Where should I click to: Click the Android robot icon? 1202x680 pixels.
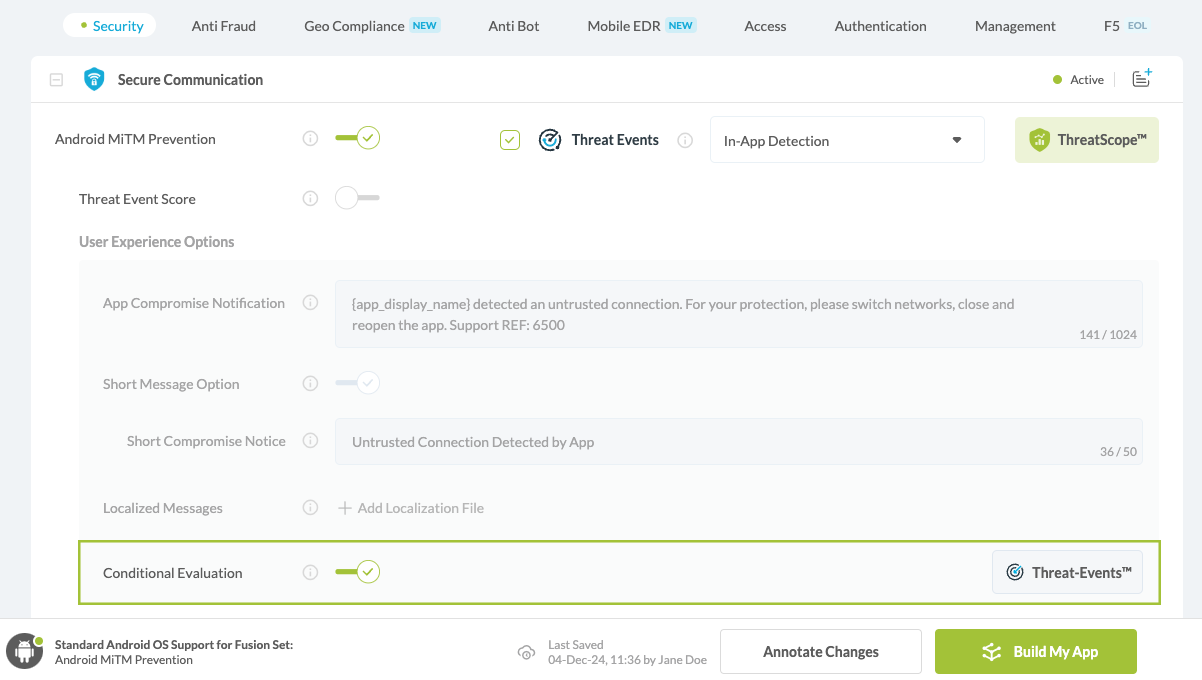point(24,652)
